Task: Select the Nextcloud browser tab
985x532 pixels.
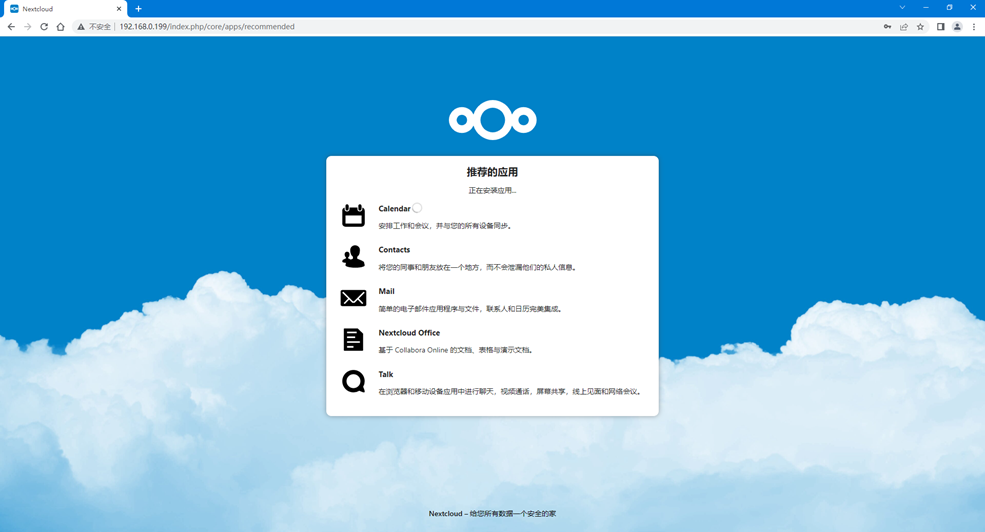Action: pos(65,9)
